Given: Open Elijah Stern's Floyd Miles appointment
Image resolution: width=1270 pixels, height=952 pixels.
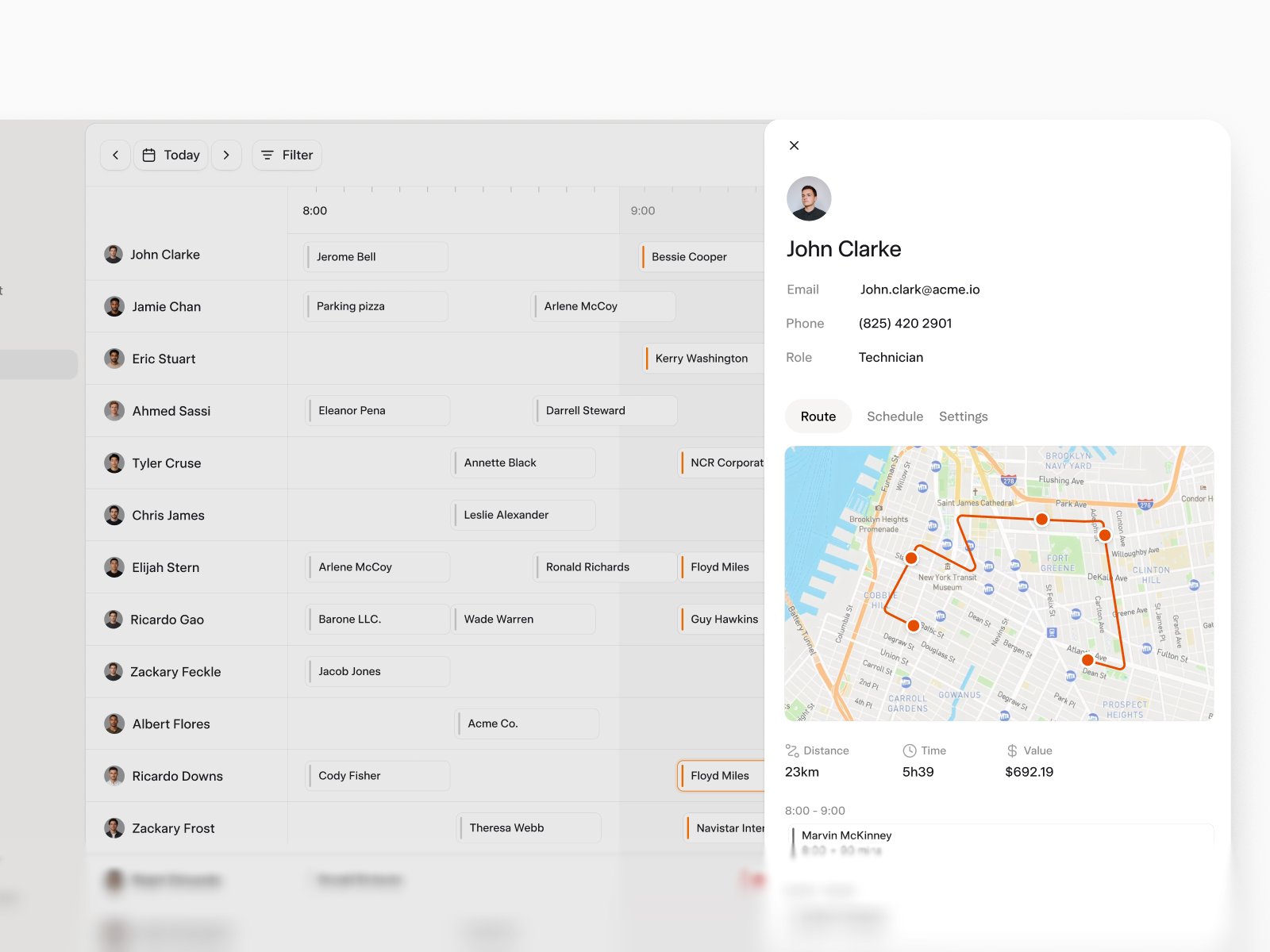Looking at the screenshot, I should 722,567.
